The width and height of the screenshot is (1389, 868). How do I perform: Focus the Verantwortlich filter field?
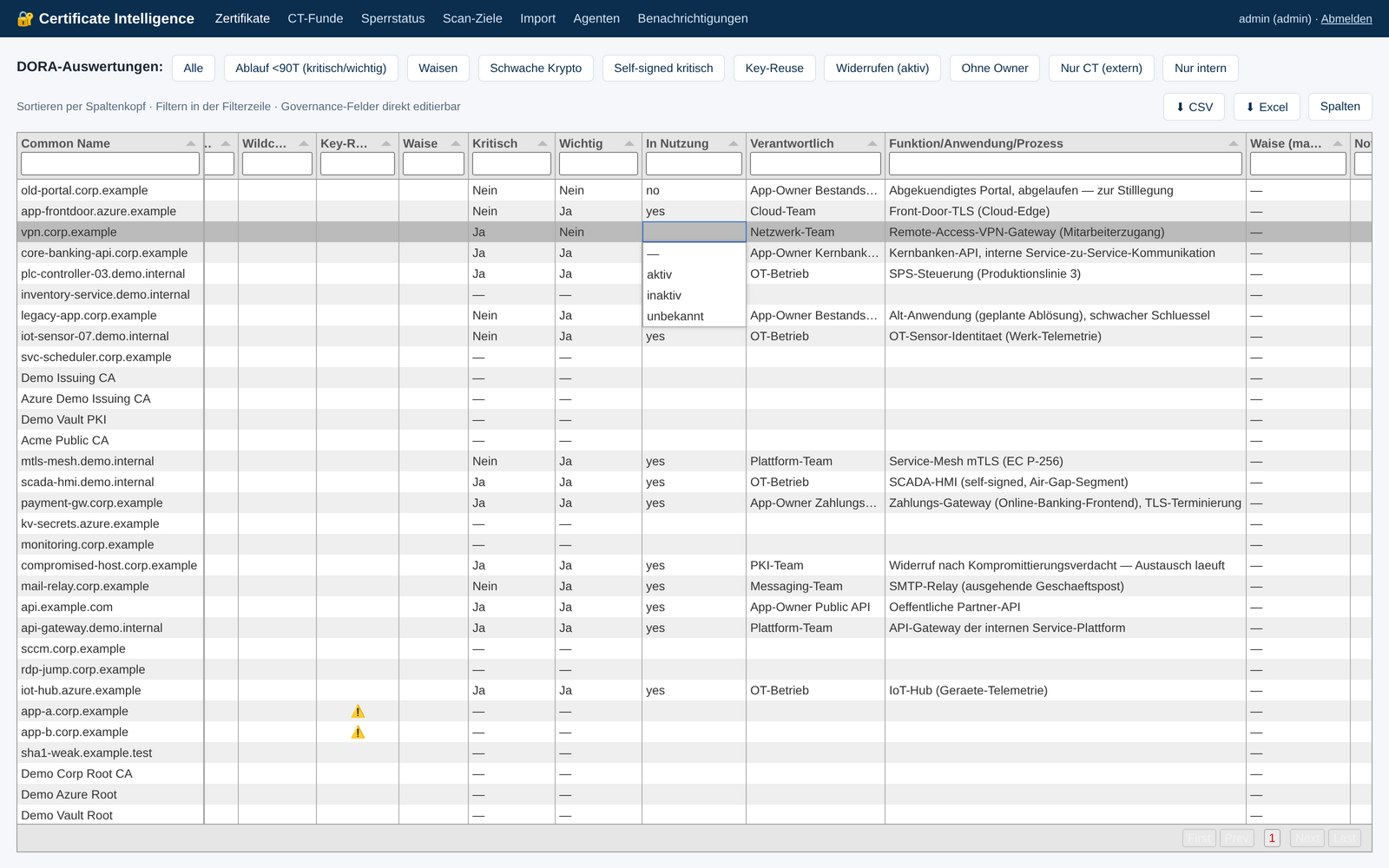(x=815, y=164)
